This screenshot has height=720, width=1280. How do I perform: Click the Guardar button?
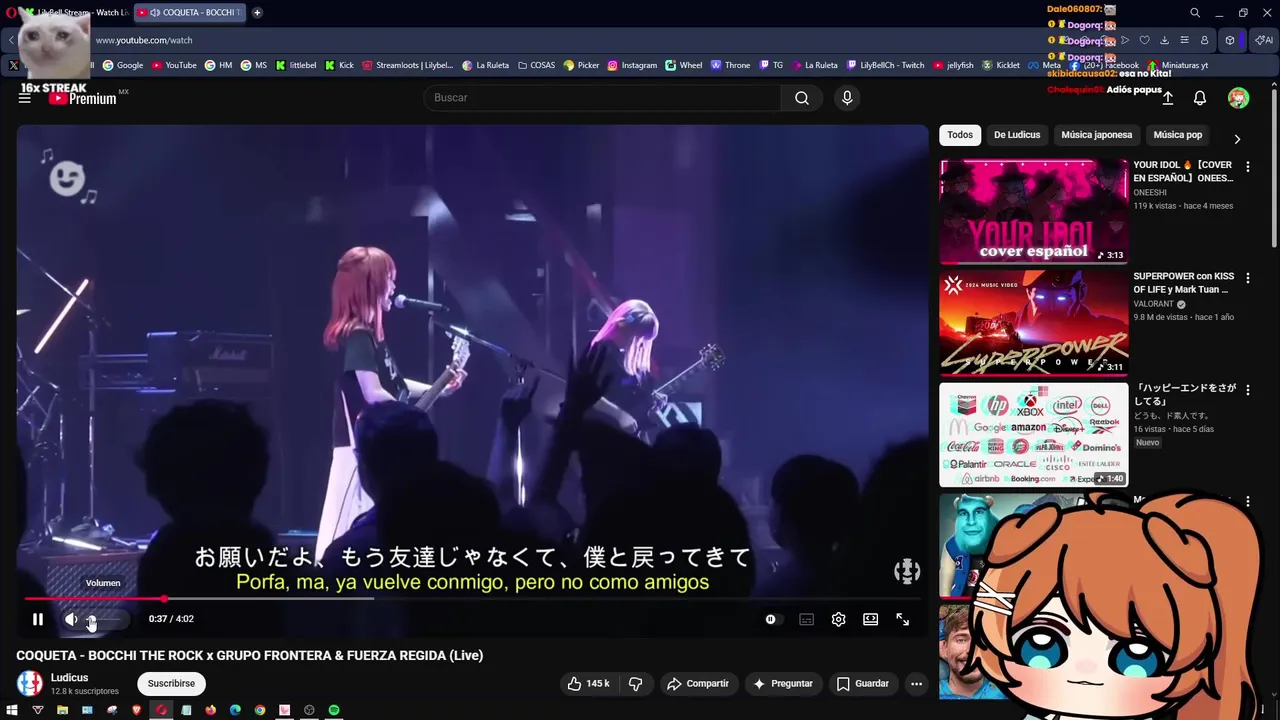pyautogui.click(x=862, y=684)
